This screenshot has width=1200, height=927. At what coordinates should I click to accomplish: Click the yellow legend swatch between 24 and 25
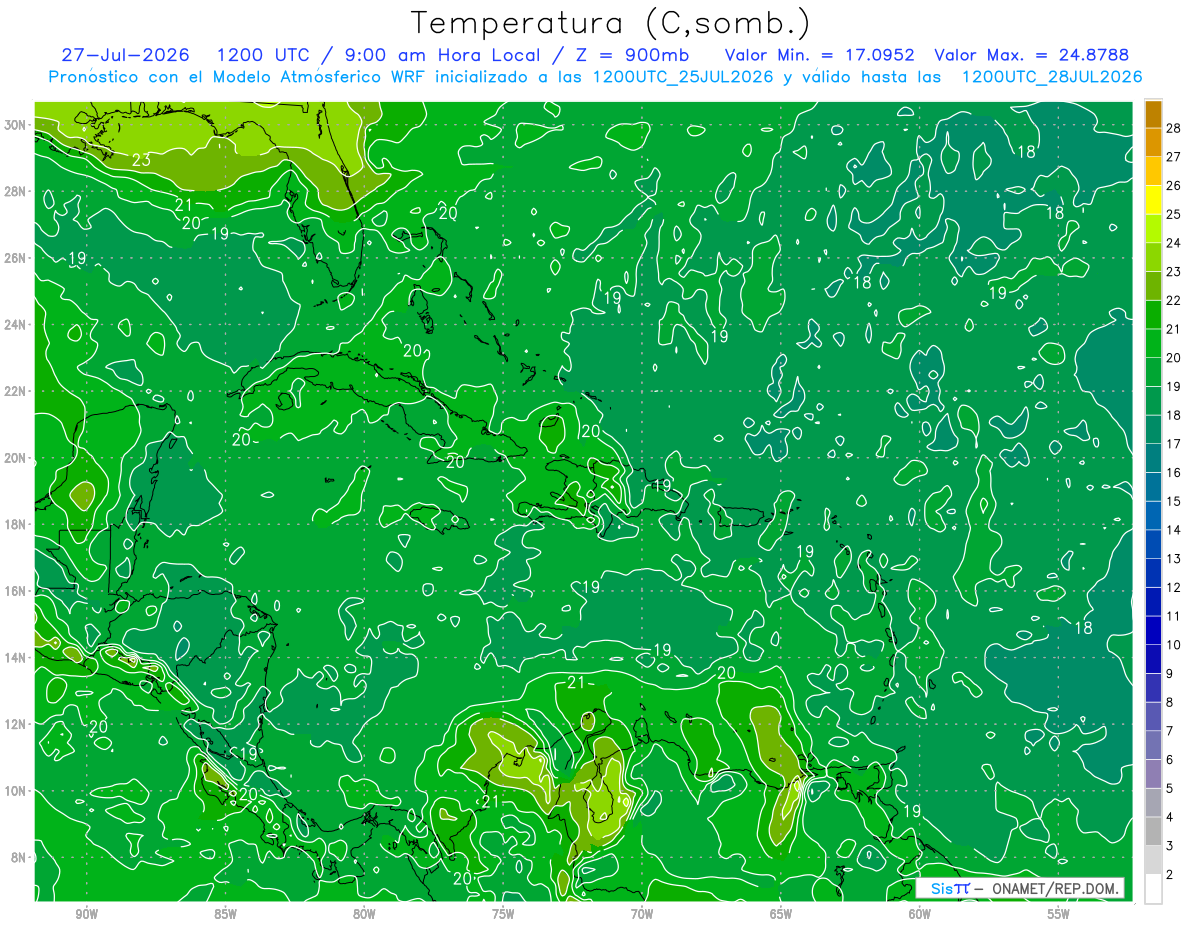[1153, 229]
